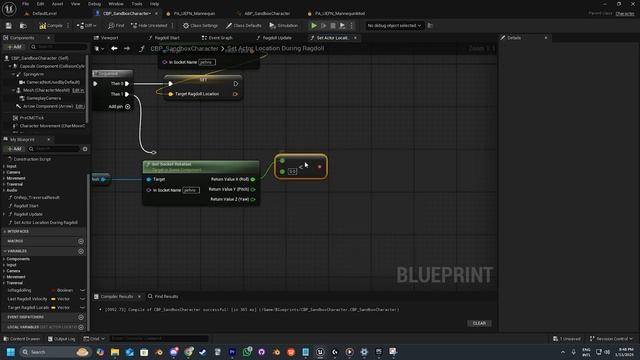Viewport: 640px width, 360px height.
Task: Open the Content Drawer
Action: pos(22,339)
